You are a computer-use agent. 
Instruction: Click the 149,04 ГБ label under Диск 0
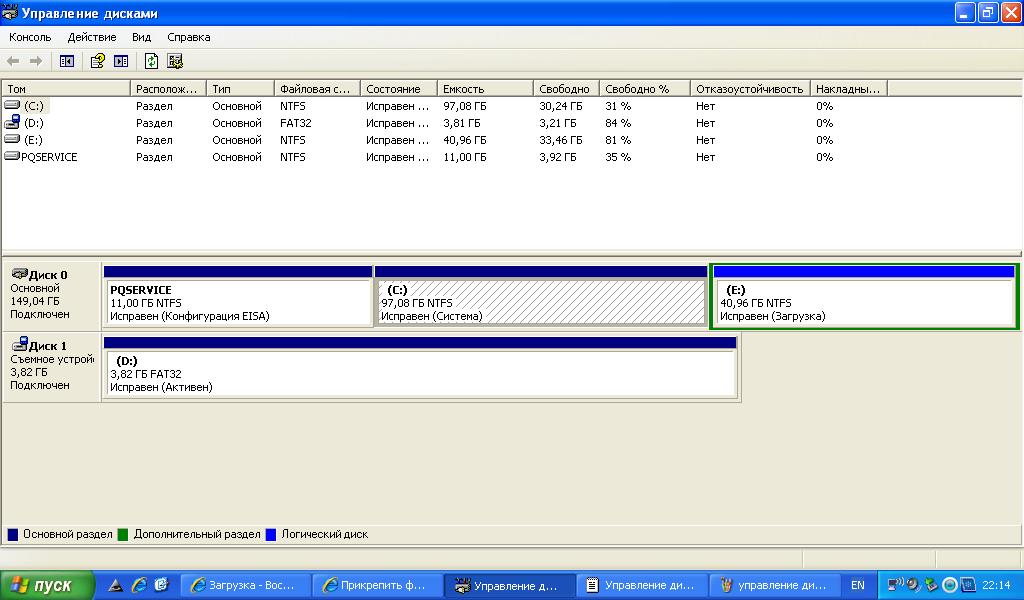(35, 301)
